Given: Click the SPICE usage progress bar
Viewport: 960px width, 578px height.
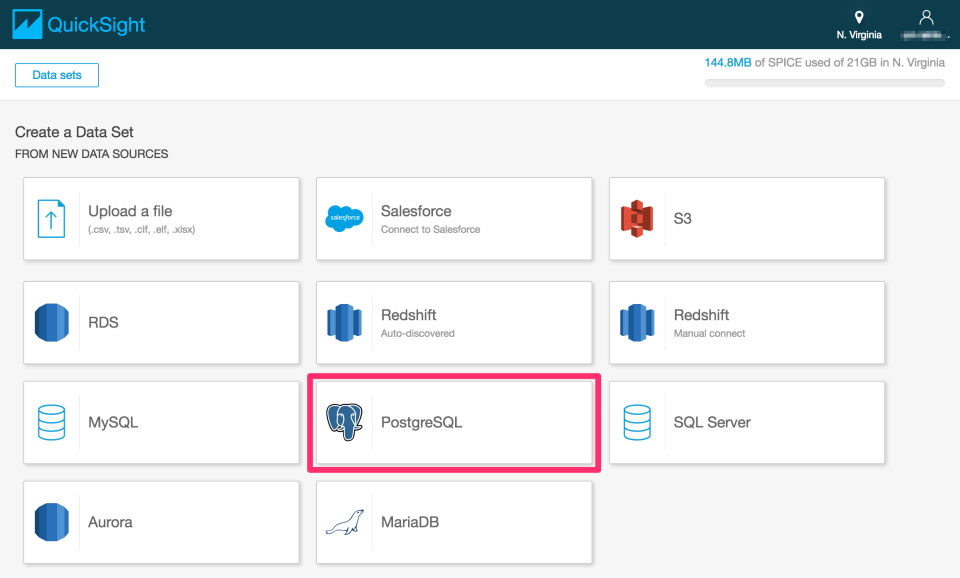Looking at the screenshot, I should pyautogui.click(x=823, y=82).
